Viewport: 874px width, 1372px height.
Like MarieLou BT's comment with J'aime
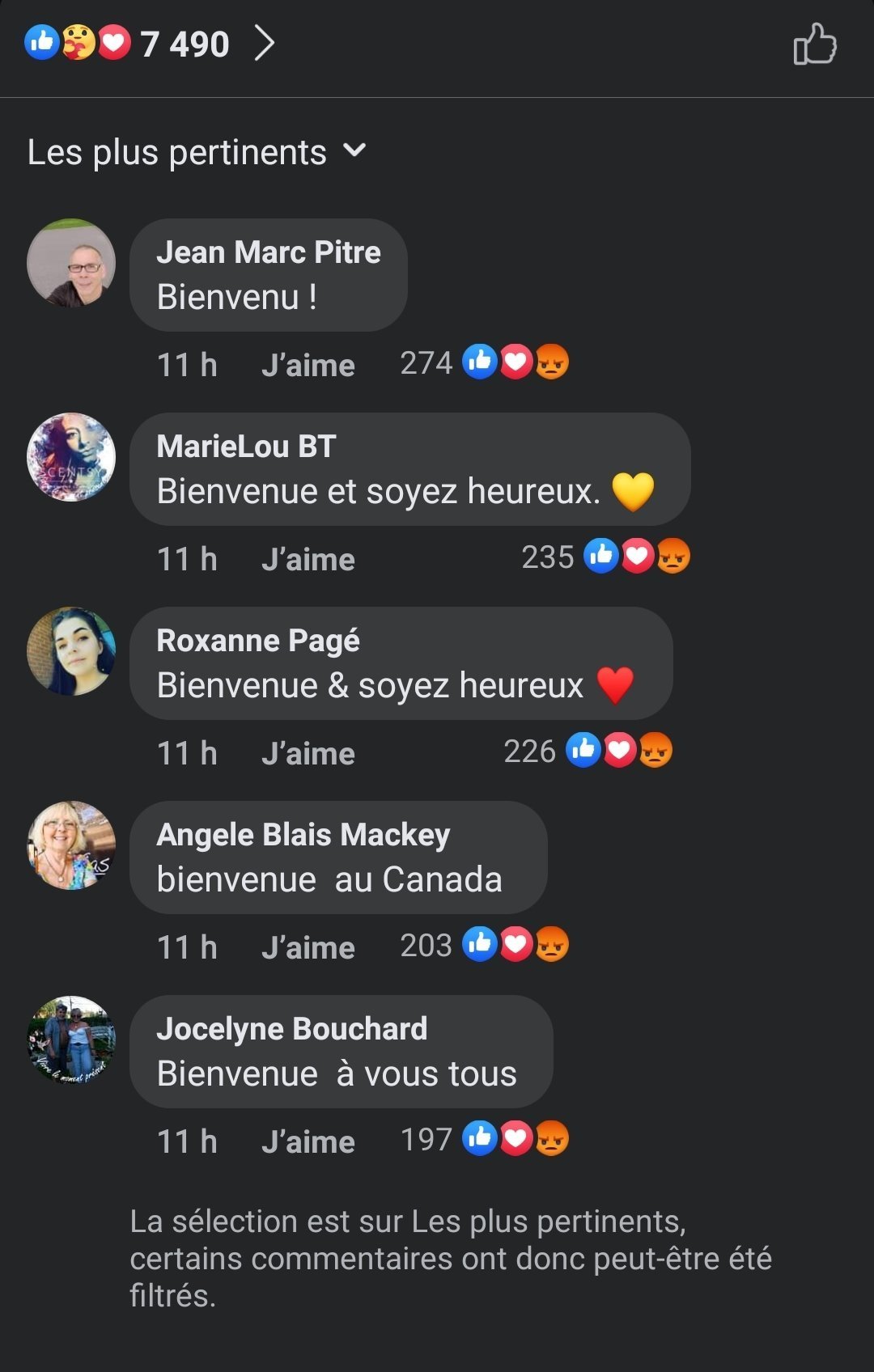click(308, 559)
